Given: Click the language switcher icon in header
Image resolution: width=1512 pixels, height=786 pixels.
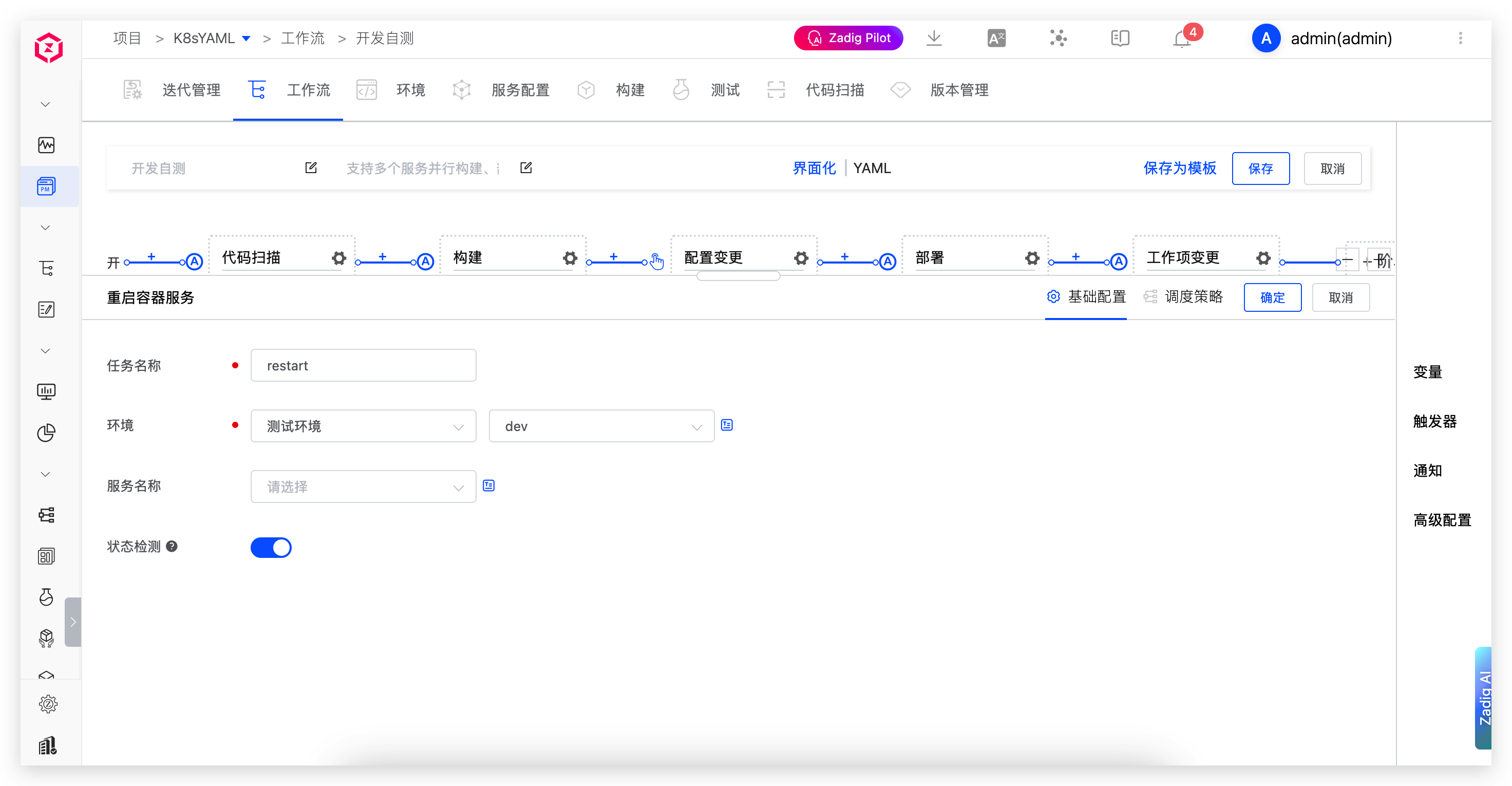Looking at the screenshot, I should click(995, 38).
